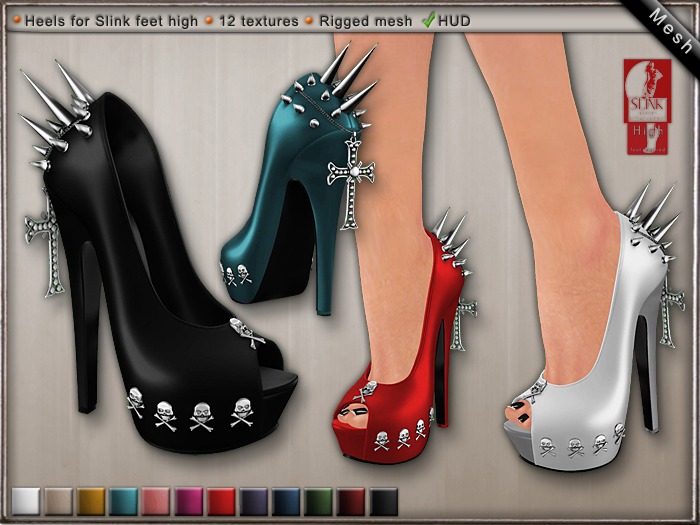Select the magenta texture swatch
The height and width of the screenshot is (525, 700).
(188, 501)
